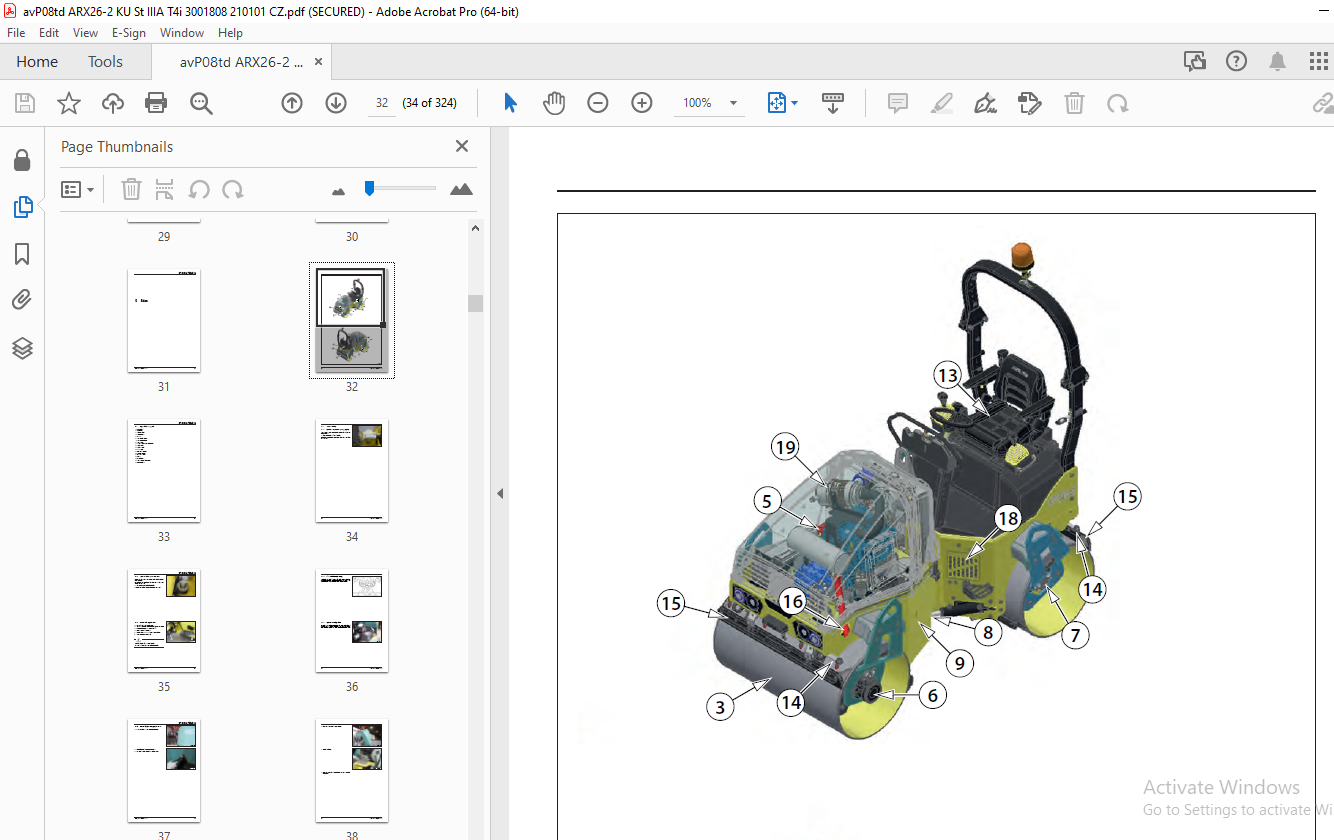This screenshot has width=1334, height=840.
Task: Click the page break insert icon in panel
Action: click(x=165, y=189)
